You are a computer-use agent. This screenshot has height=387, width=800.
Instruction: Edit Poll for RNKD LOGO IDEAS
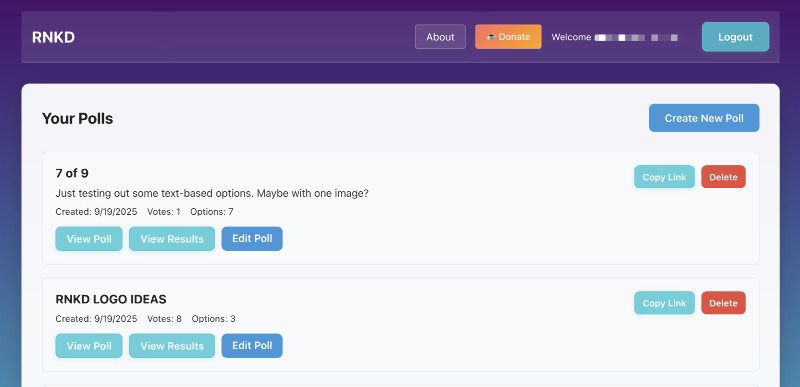[252, 346]
